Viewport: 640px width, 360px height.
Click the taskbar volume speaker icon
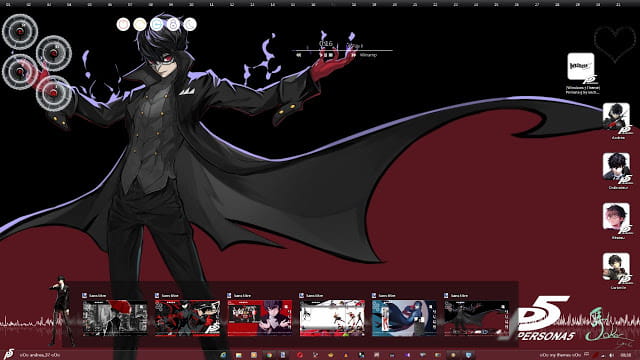[x=611, y=355]
